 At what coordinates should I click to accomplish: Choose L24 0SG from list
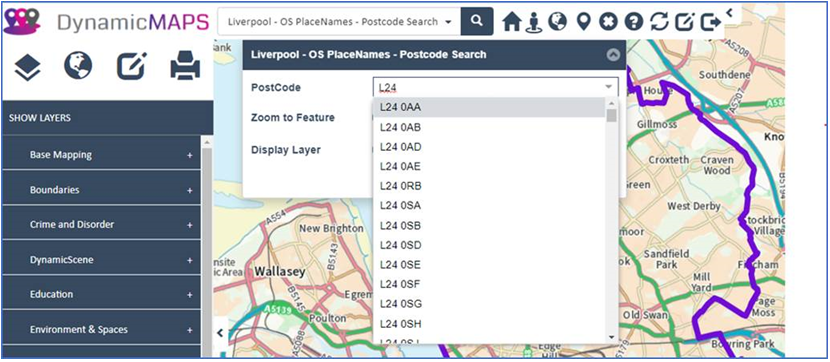(x=490, y=304)
